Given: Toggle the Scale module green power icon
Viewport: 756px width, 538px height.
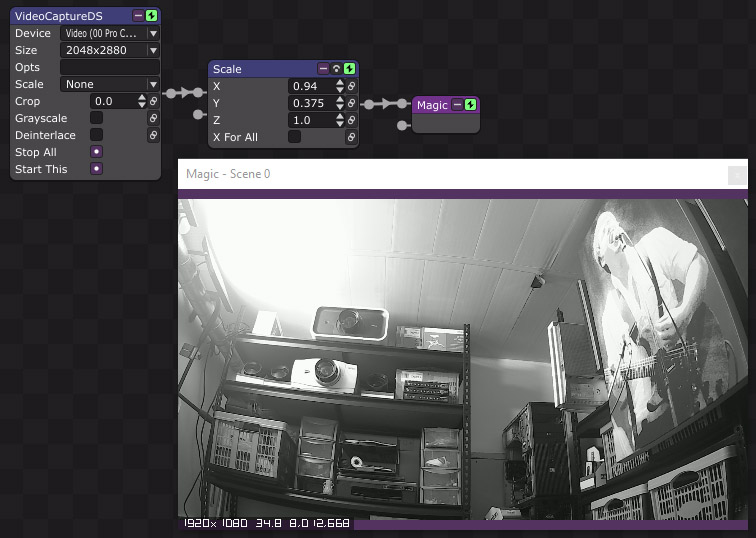Looking at the screenshot, I should pyautogui.click(x=350, y=68).
